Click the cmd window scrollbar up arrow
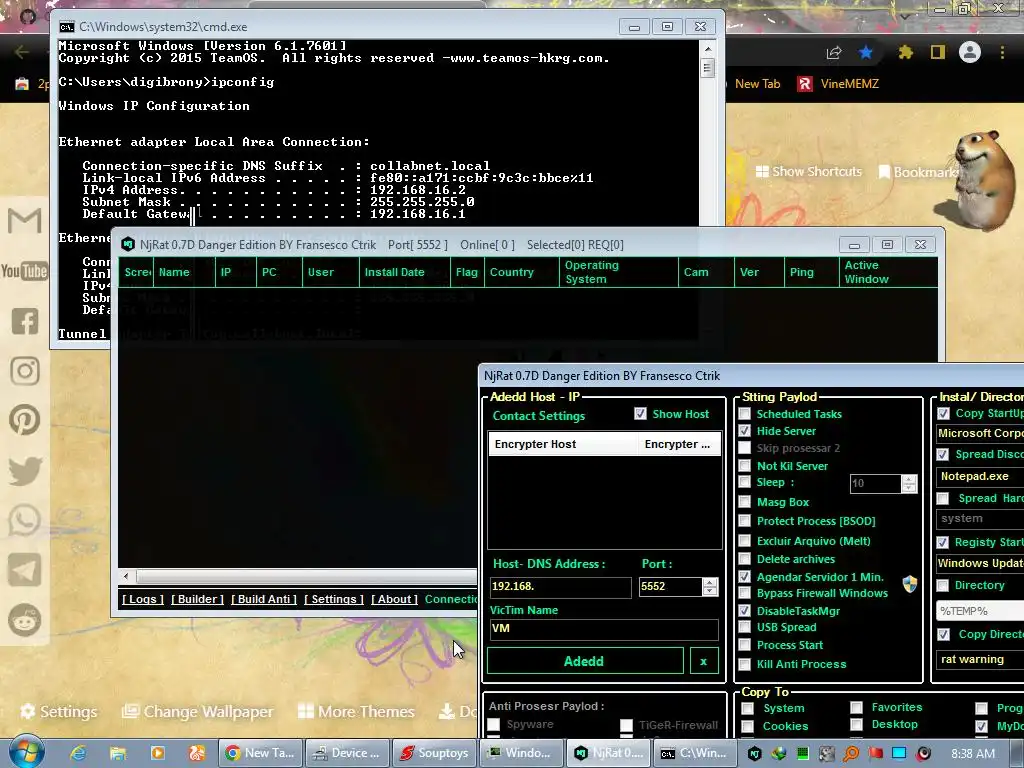The height and width of the screenshot is (768, 1024). [707, 49]
